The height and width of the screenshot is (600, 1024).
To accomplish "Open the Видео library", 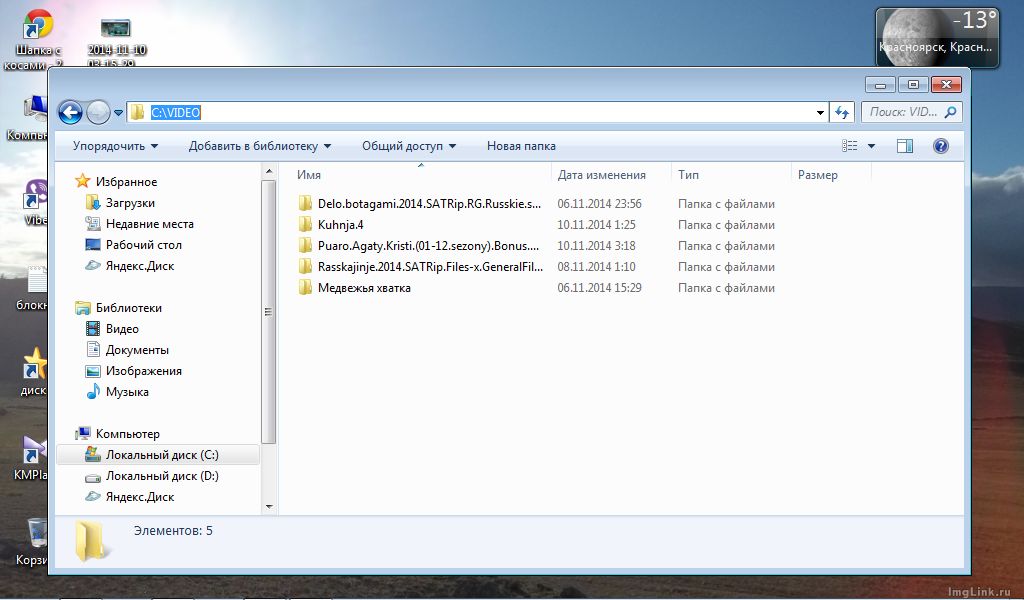I will pos(122,329).
